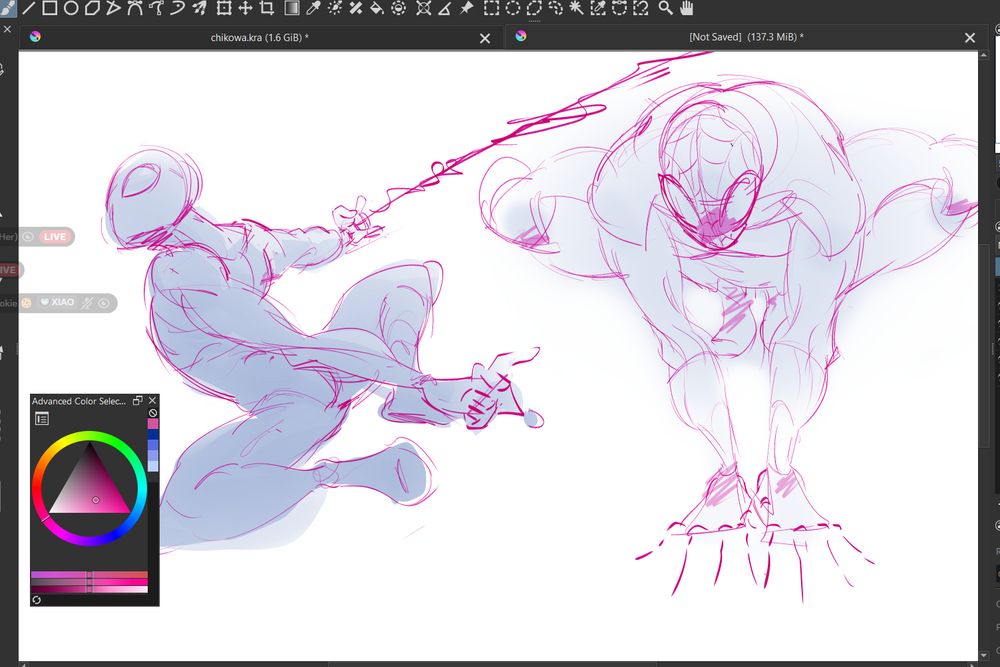Select the Color Sampler eyedropper tool
Screen dimensions: 1000x667
pyautogui.click(x=312, y=8)
